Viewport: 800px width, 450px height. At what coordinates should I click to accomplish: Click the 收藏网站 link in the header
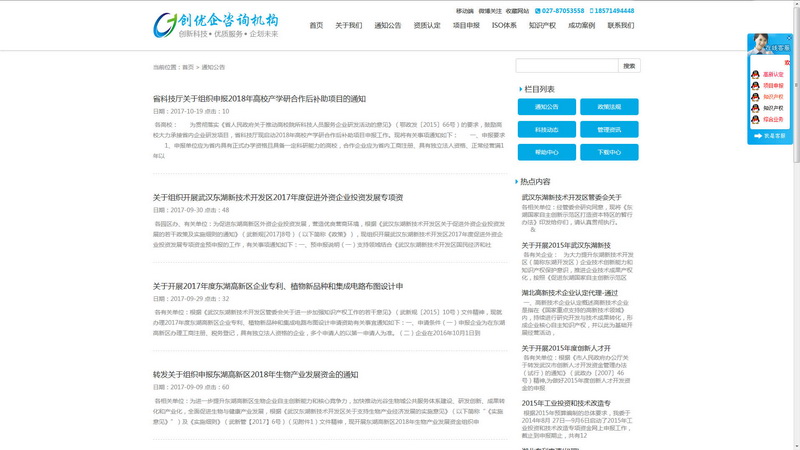(517, 11)
